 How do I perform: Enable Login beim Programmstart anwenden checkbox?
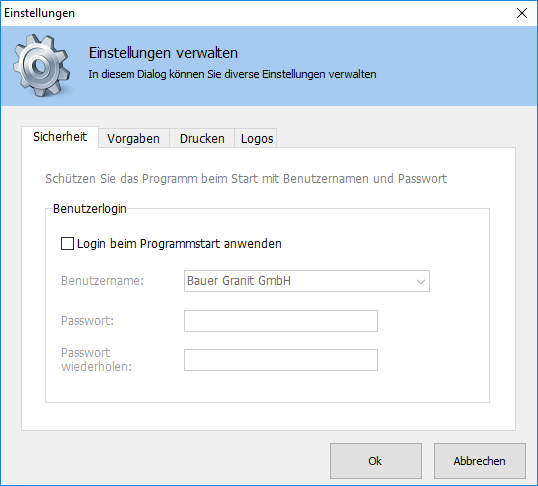pos(67,244)
